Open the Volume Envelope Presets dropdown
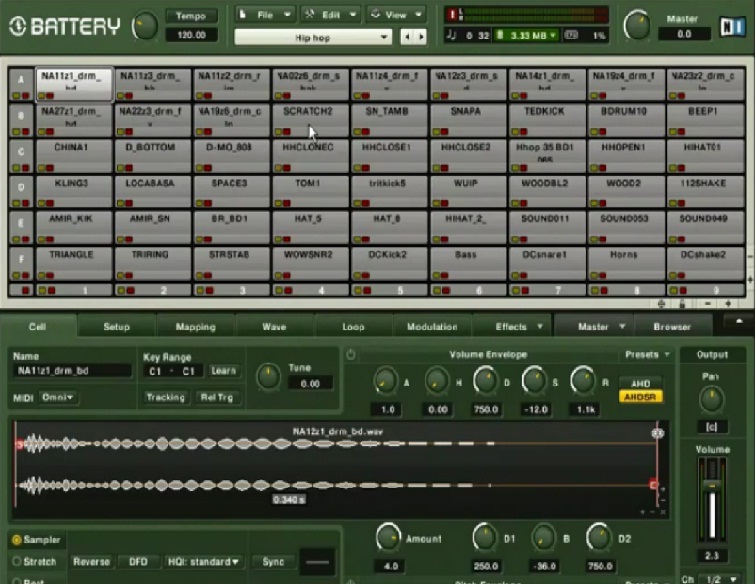This screenshot has width=756, height=586. point(647,354)
